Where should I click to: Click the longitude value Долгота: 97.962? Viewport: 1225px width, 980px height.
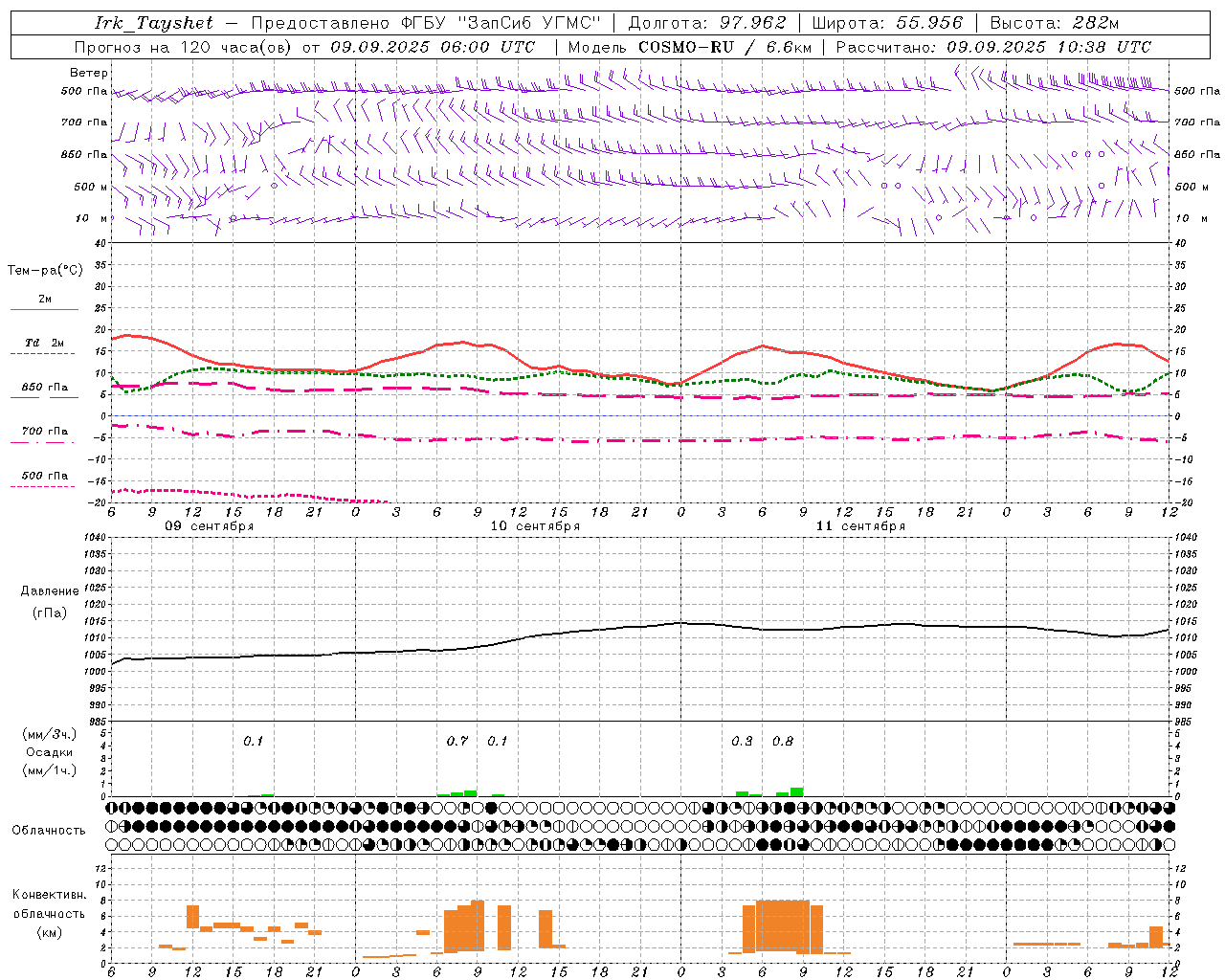coord(706,23)
